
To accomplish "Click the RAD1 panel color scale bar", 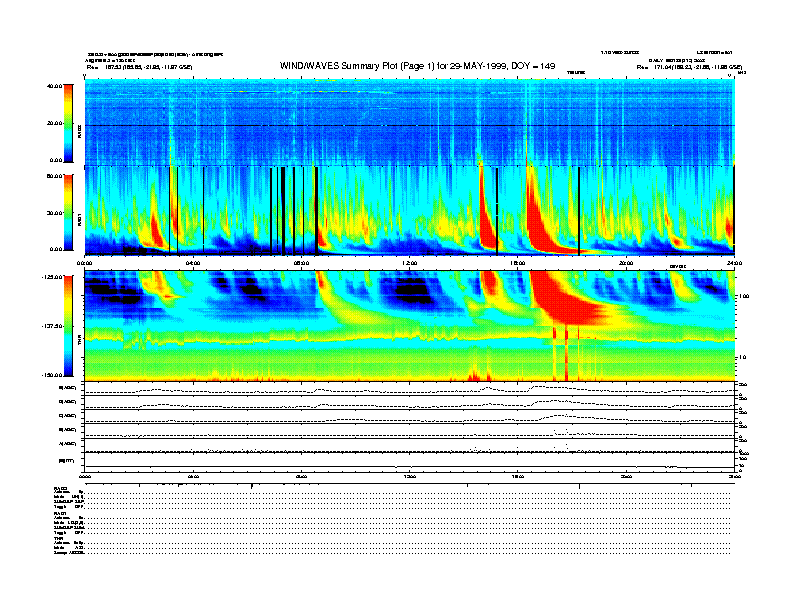I will [69, 212].
